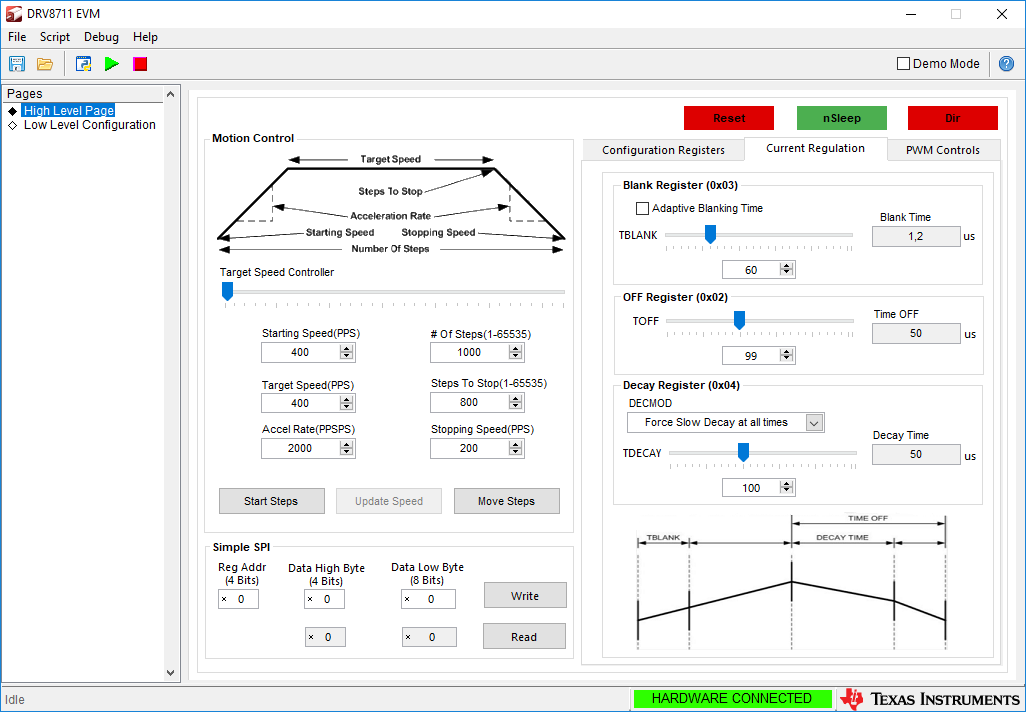Click the red stop script icon
The height and width of the screenshot is (712, 1026).
point(140,63)
